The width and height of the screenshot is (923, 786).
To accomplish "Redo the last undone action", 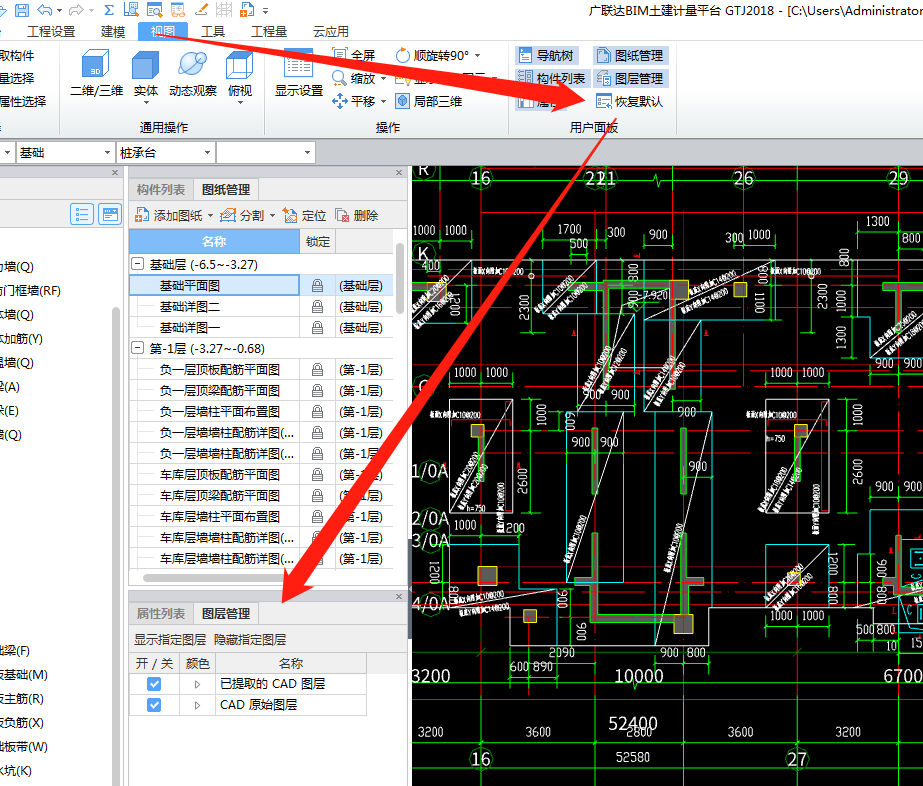I will click(77, 9).
